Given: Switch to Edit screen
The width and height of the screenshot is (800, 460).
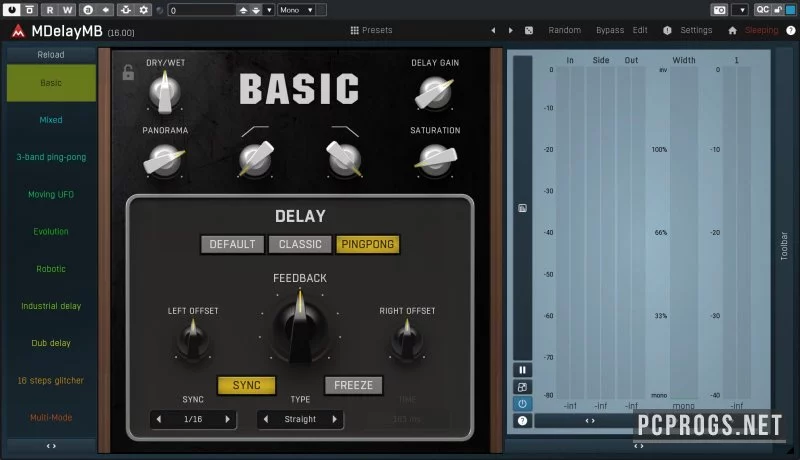Looking at the screenshot, I should 640,30.
